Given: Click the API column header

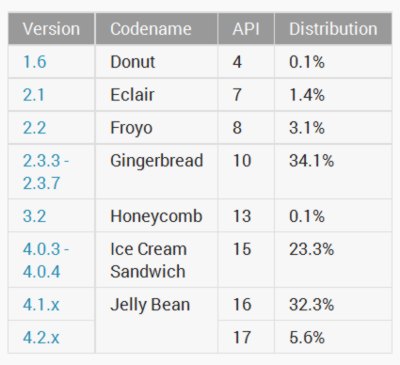Looking at the screenshot, I should 246,29.
